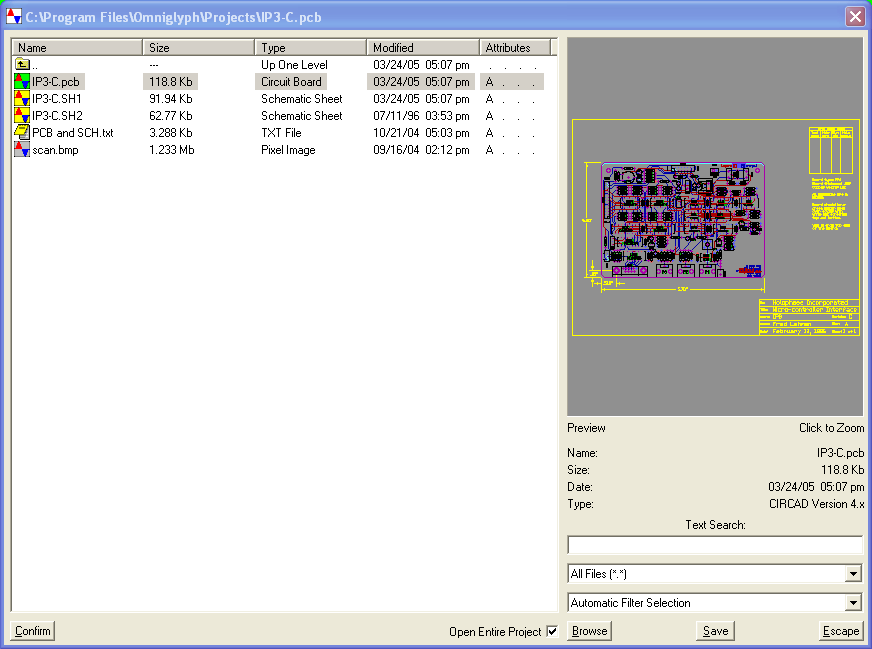Click the application icon in title bar
This screenshot has height=649, width=872.
pos(13,16)
